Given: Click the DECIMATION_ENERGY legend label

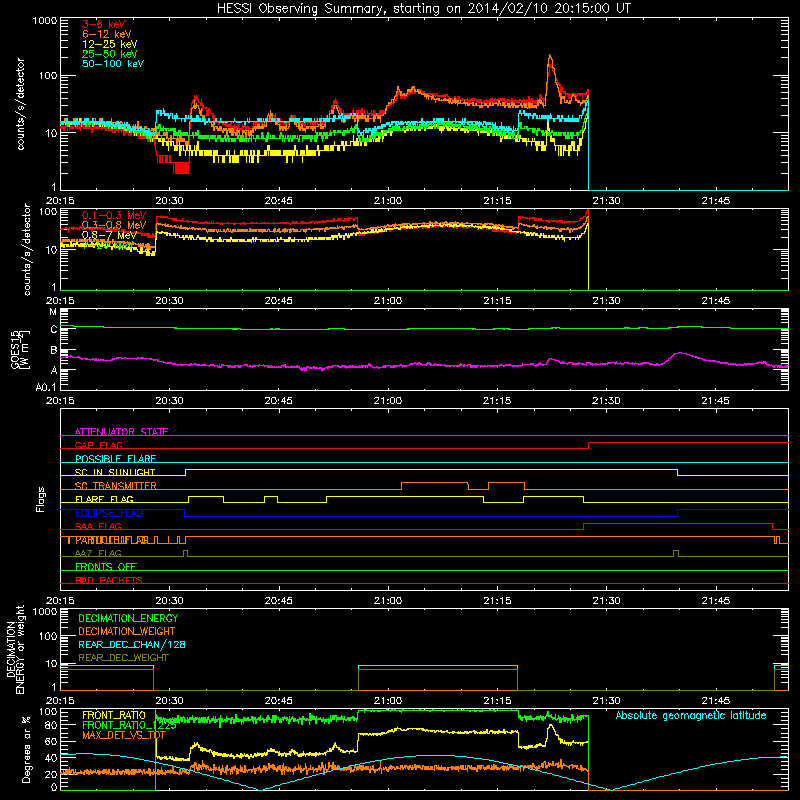Looking at the screenshot, I should coord(128,618).
